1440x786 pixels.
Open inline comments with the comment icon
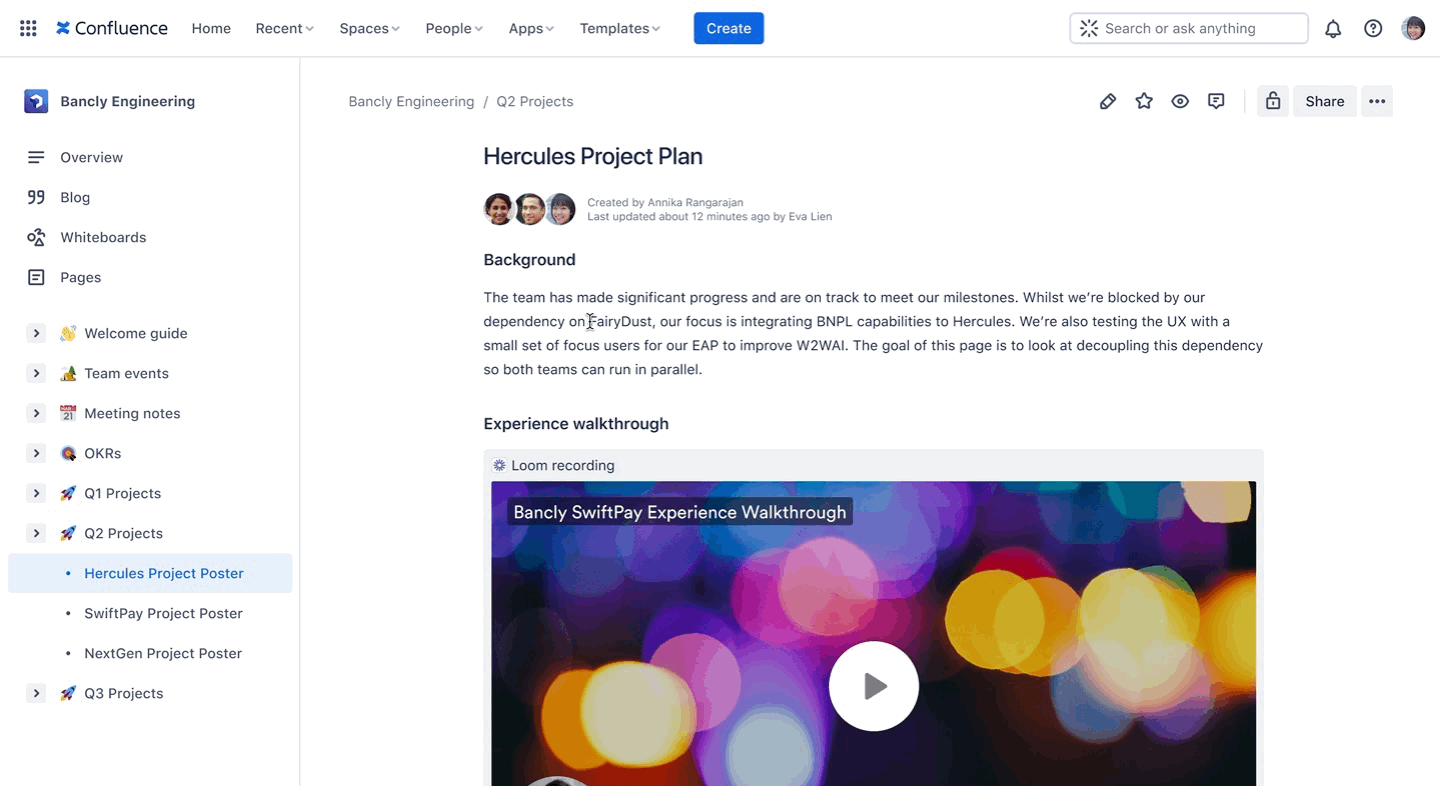(x=1216, y=101)
